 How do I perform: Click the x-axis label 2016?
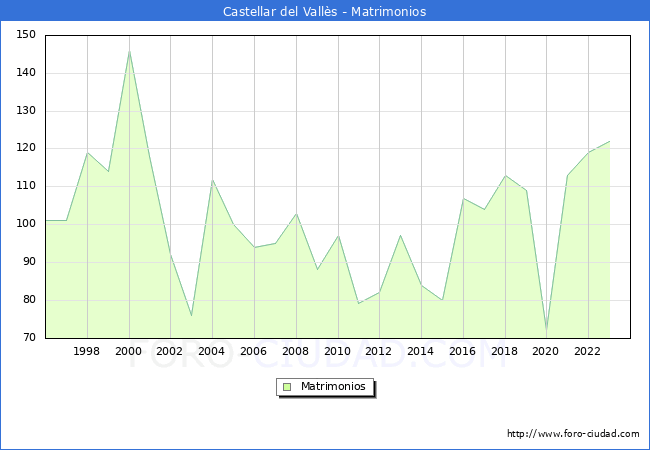pyautogui.click(x=463, y=351)
